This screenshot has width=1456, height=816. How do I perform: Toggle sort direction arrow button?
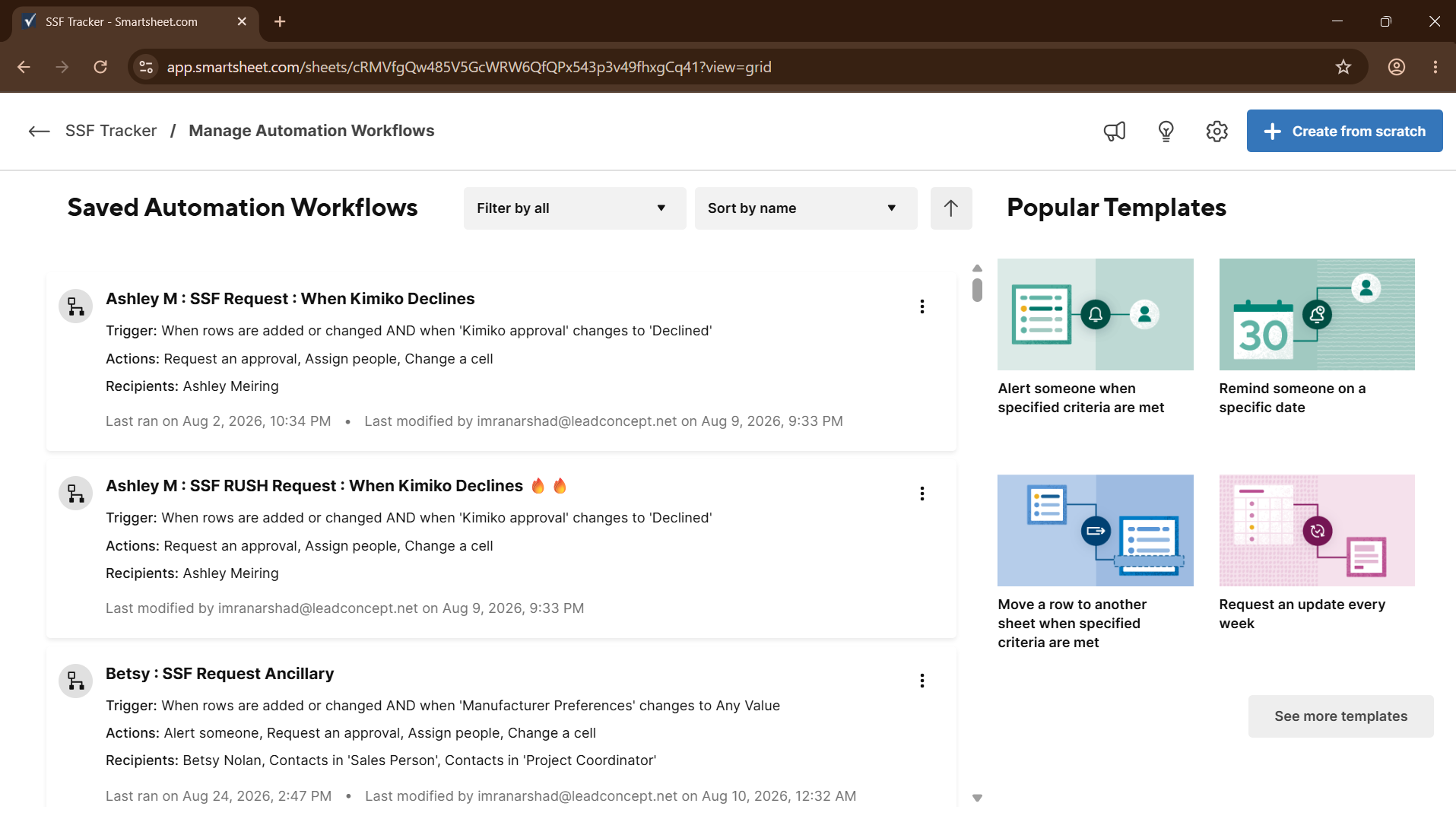coord(951,208)
